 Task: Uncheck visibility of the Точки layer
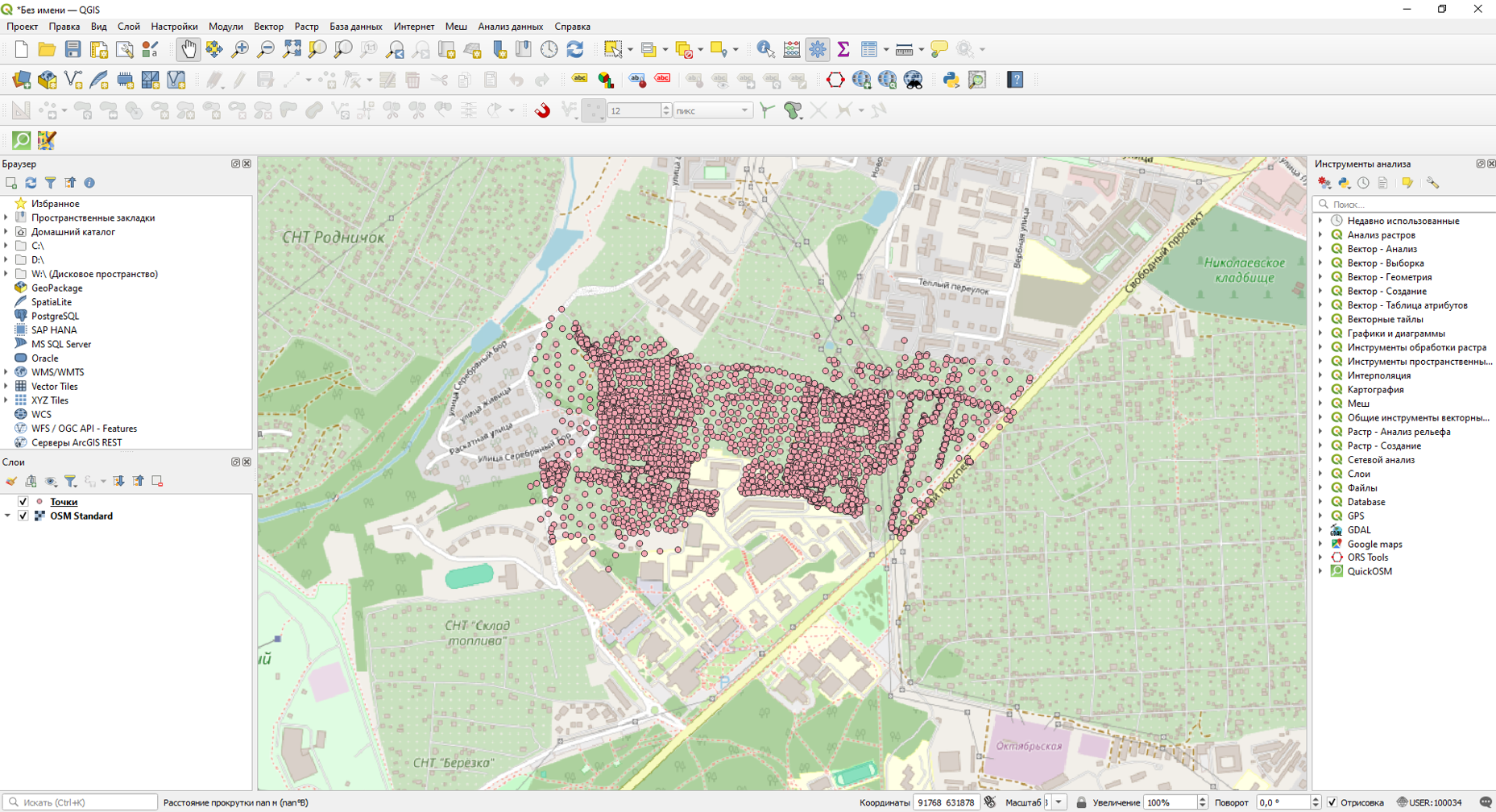[23, 502]
